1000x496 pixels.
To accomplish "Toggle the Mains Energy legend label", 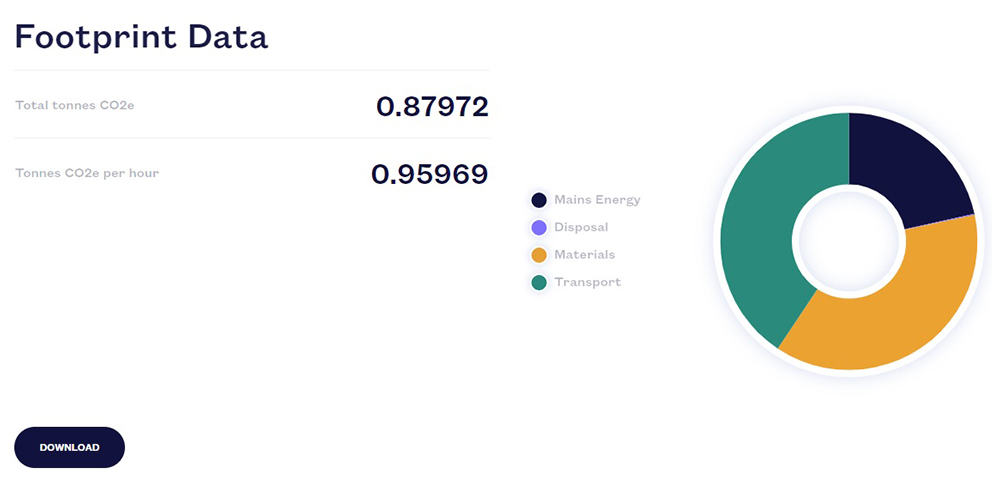I will click(x=597, y=200).
